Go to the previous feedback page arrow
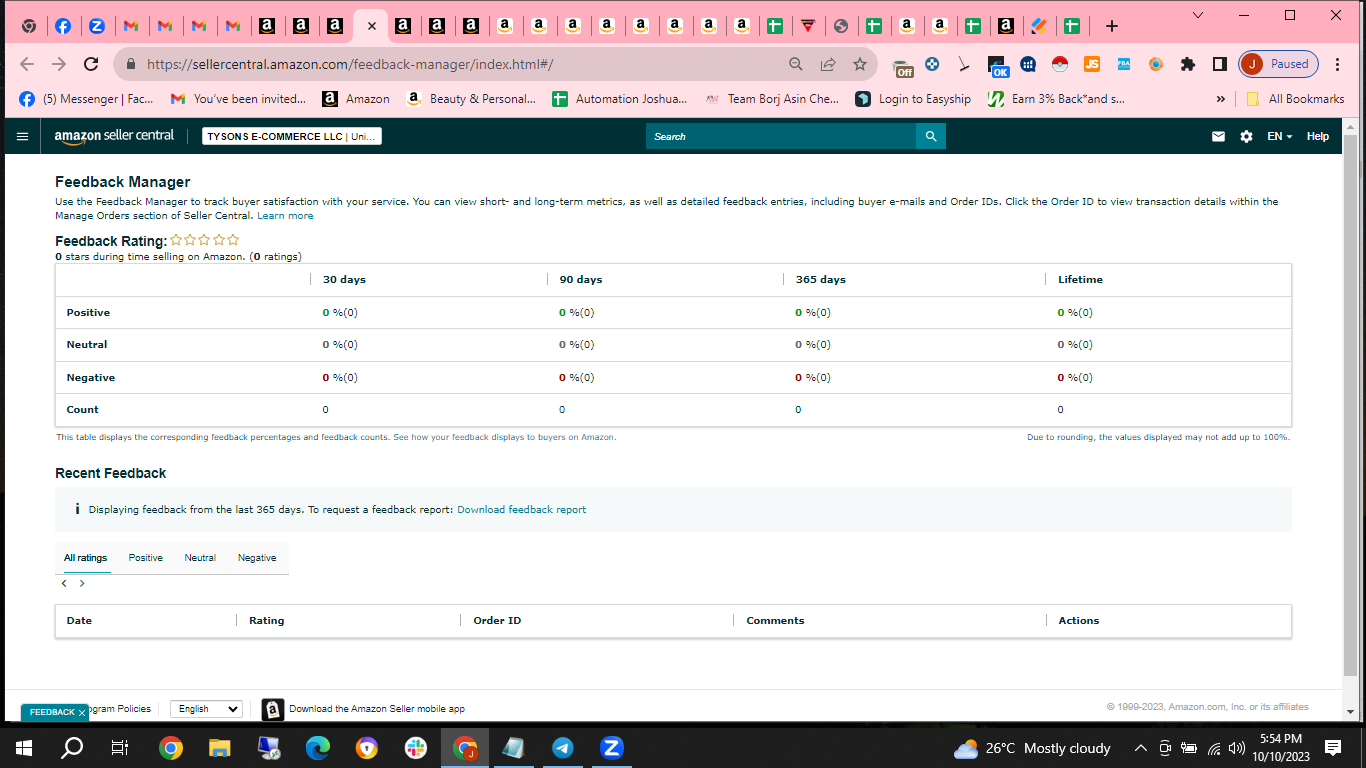 point(64,583)
